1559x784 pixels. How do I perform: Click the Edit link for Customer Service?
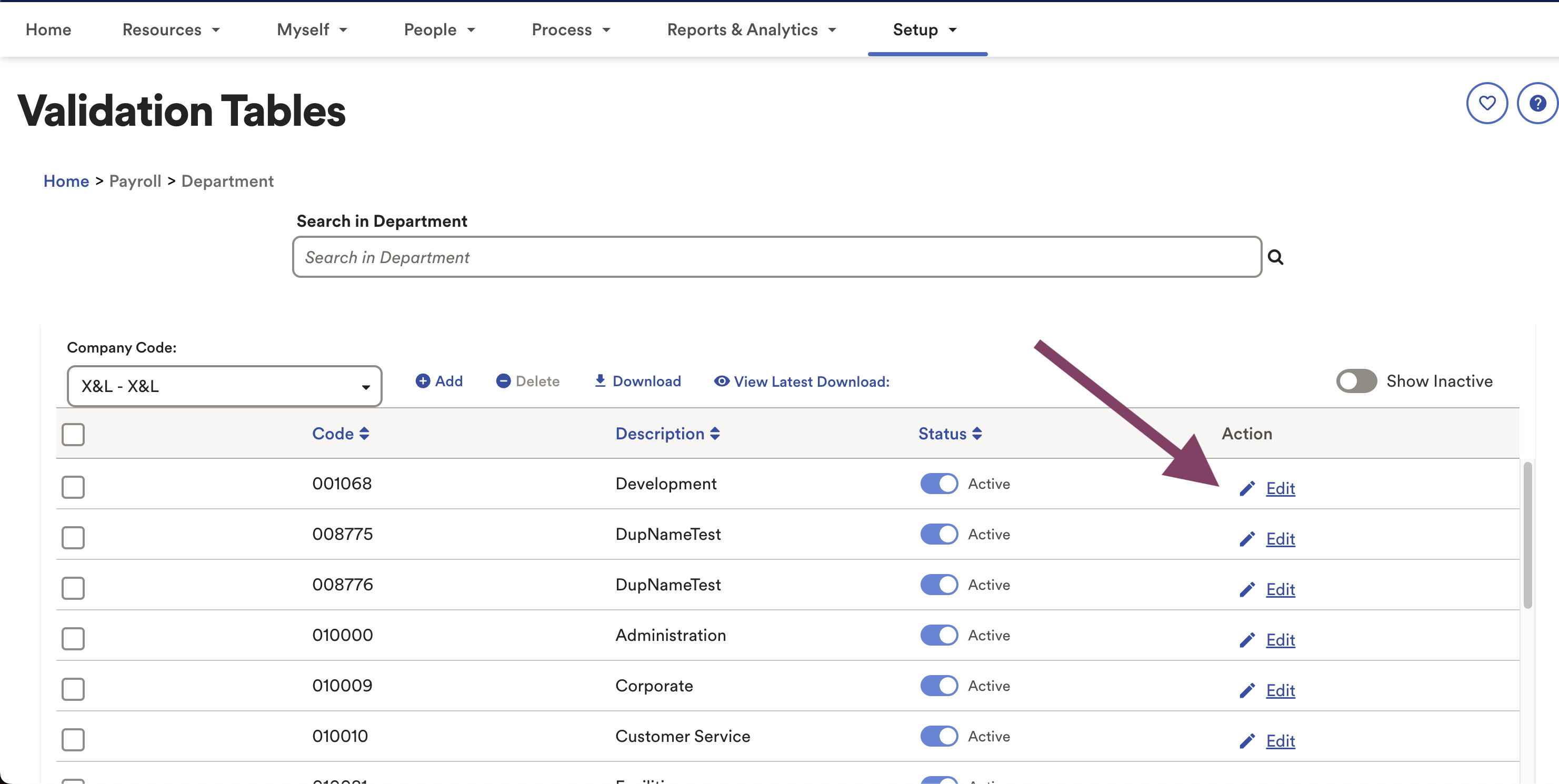[1281, 740]
